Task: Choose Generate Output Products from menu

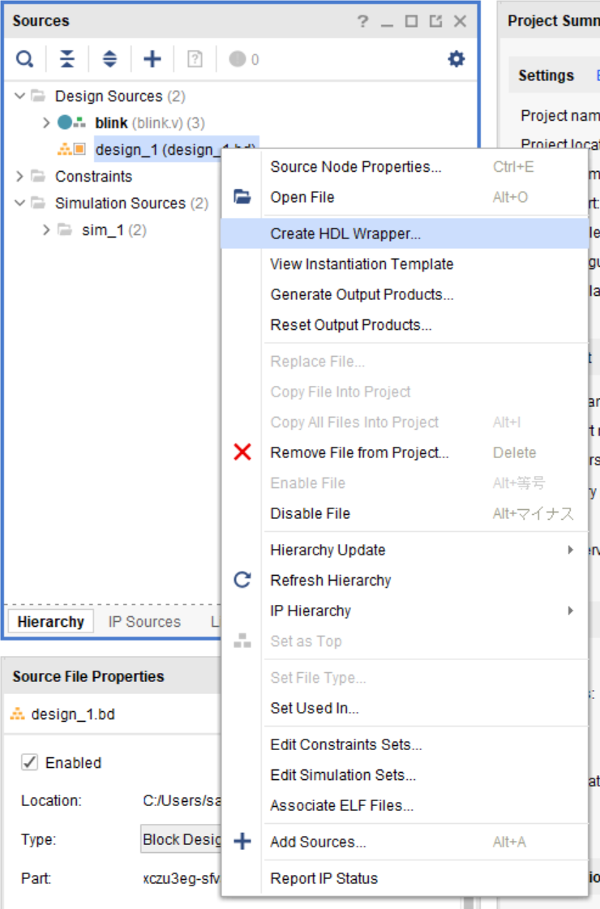Action: tap(361, 295)
